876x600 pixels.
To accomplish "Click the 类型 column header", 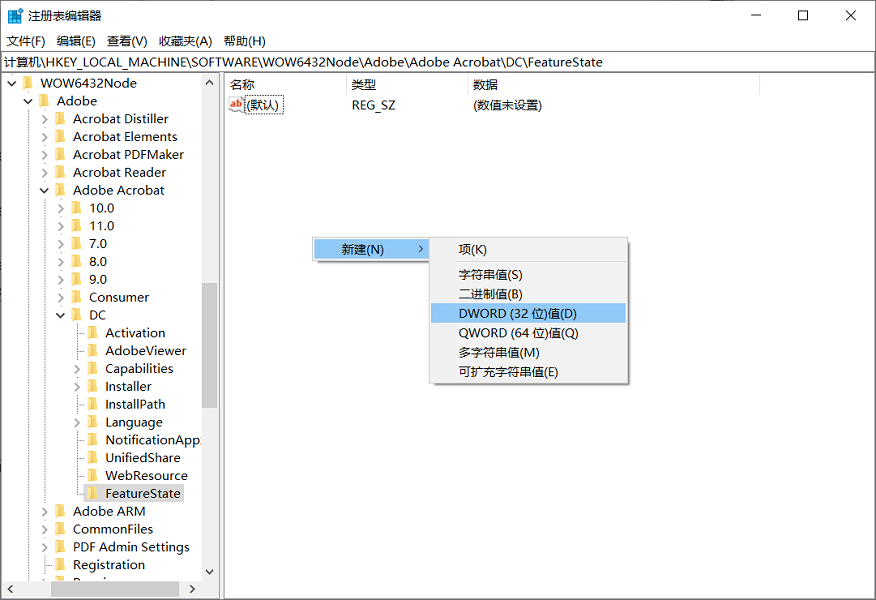I will [407, 85].
